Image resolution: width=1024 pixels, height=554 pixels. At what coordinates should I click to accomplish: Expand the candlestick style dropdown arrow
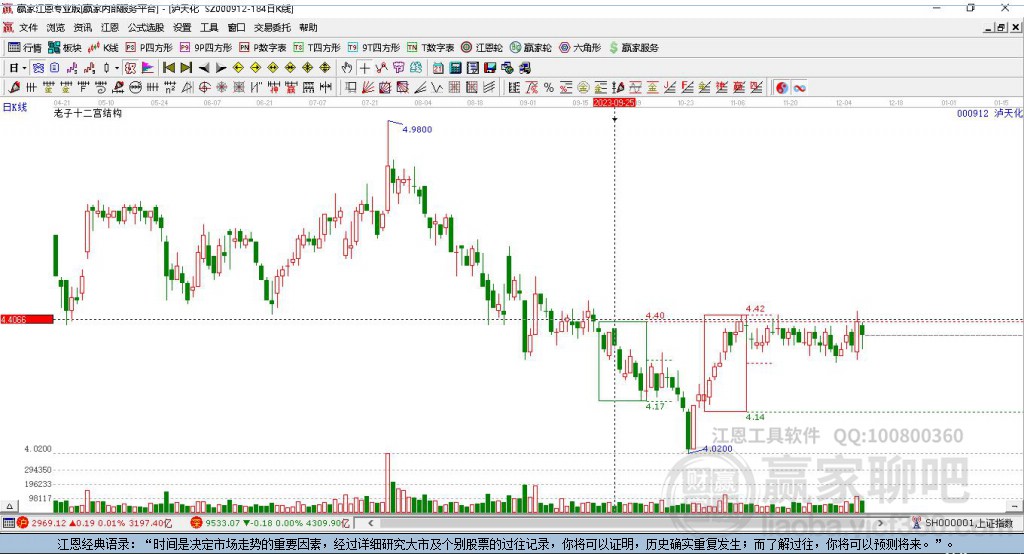pos(117,68)
